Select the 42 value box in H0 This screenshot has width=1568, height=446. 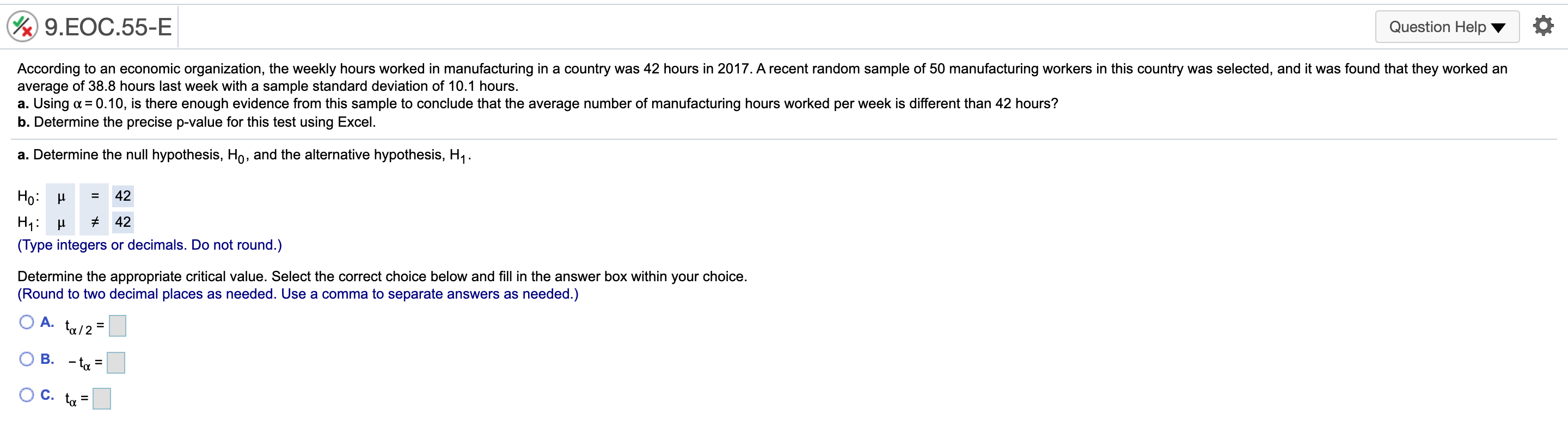(x=122, y=196)
